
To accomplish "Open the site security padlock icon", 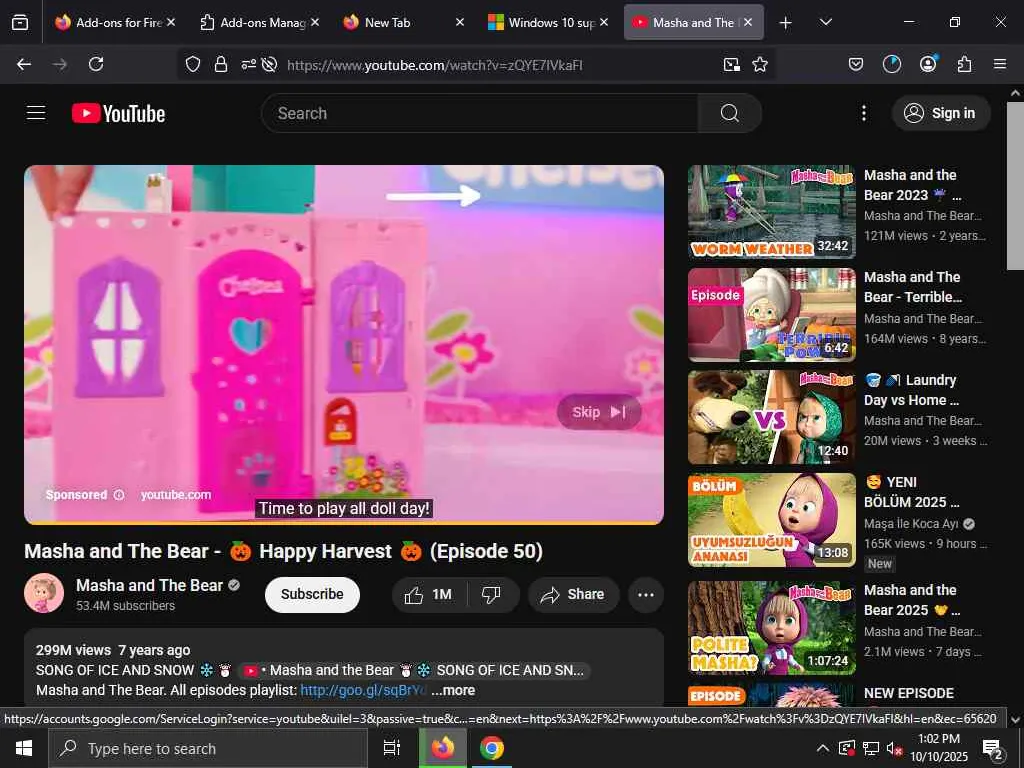I will click(221, 64).
